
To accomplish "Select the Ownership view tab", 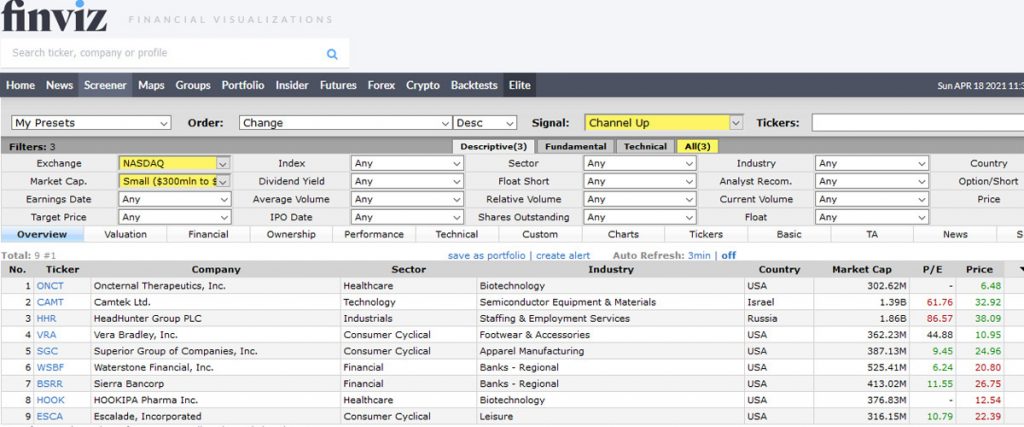I will pos(291,234).
